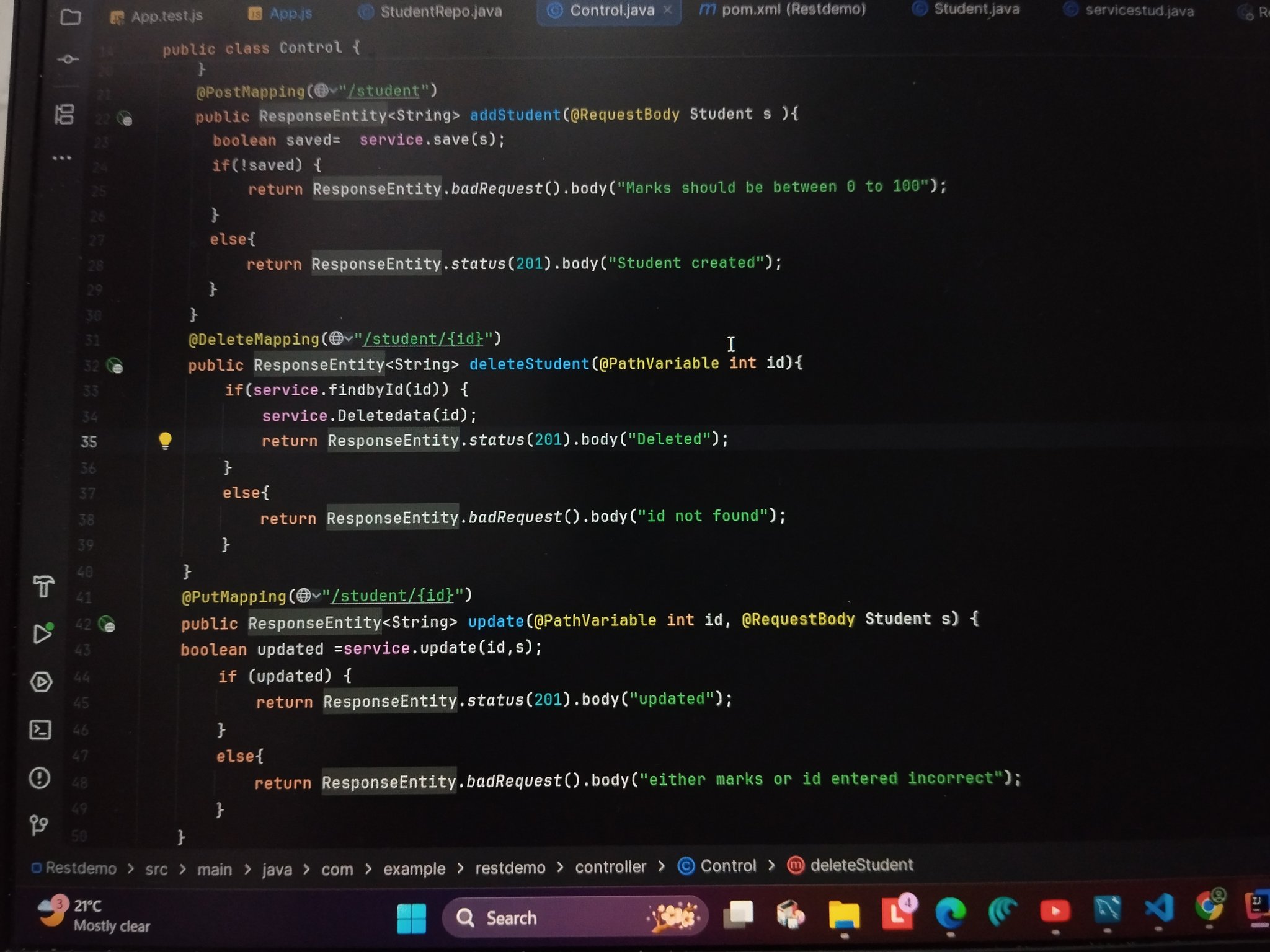
Task: Click the endpoint gutter icon beside addStudent
Action: point(125,118)
